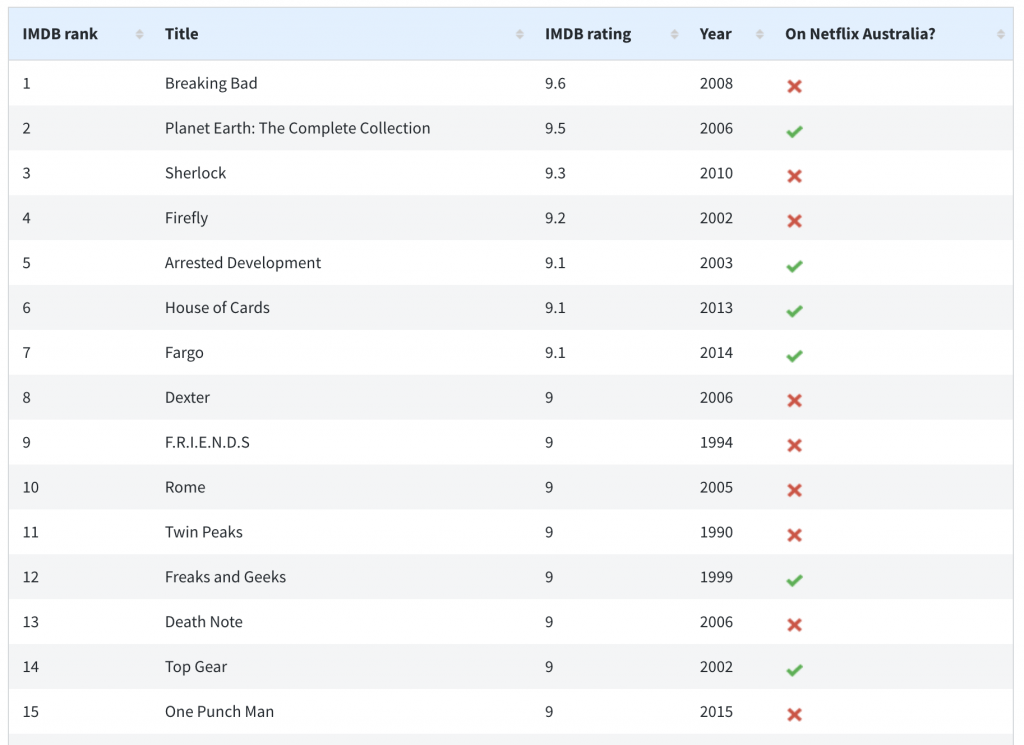
Task: Select the Fargo title cell
Action: pyautogui.click(x=184, y=353)
